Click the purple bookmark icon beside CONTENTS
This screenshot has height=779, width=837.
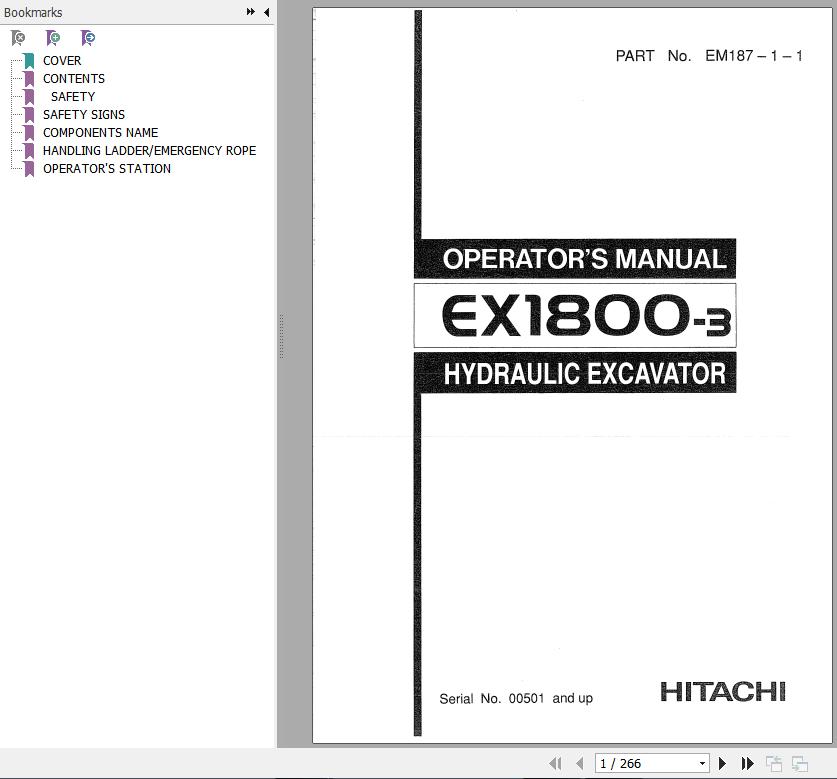point(29,79)
